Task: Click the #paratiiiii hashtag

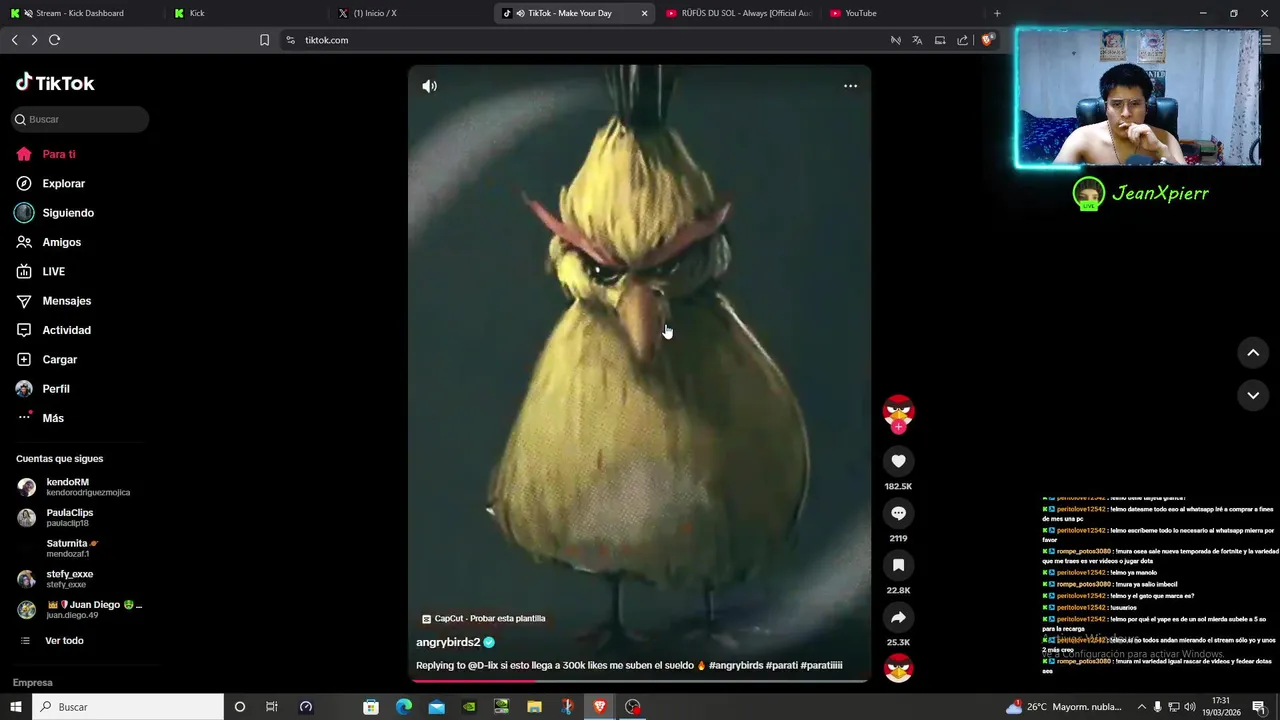Action: pyautogui.click(x=821, y=665)
